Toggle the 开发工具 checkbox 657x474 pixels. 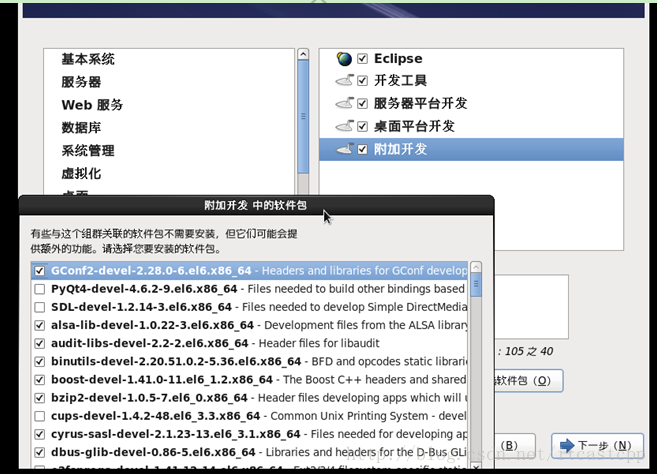(362, 80)
